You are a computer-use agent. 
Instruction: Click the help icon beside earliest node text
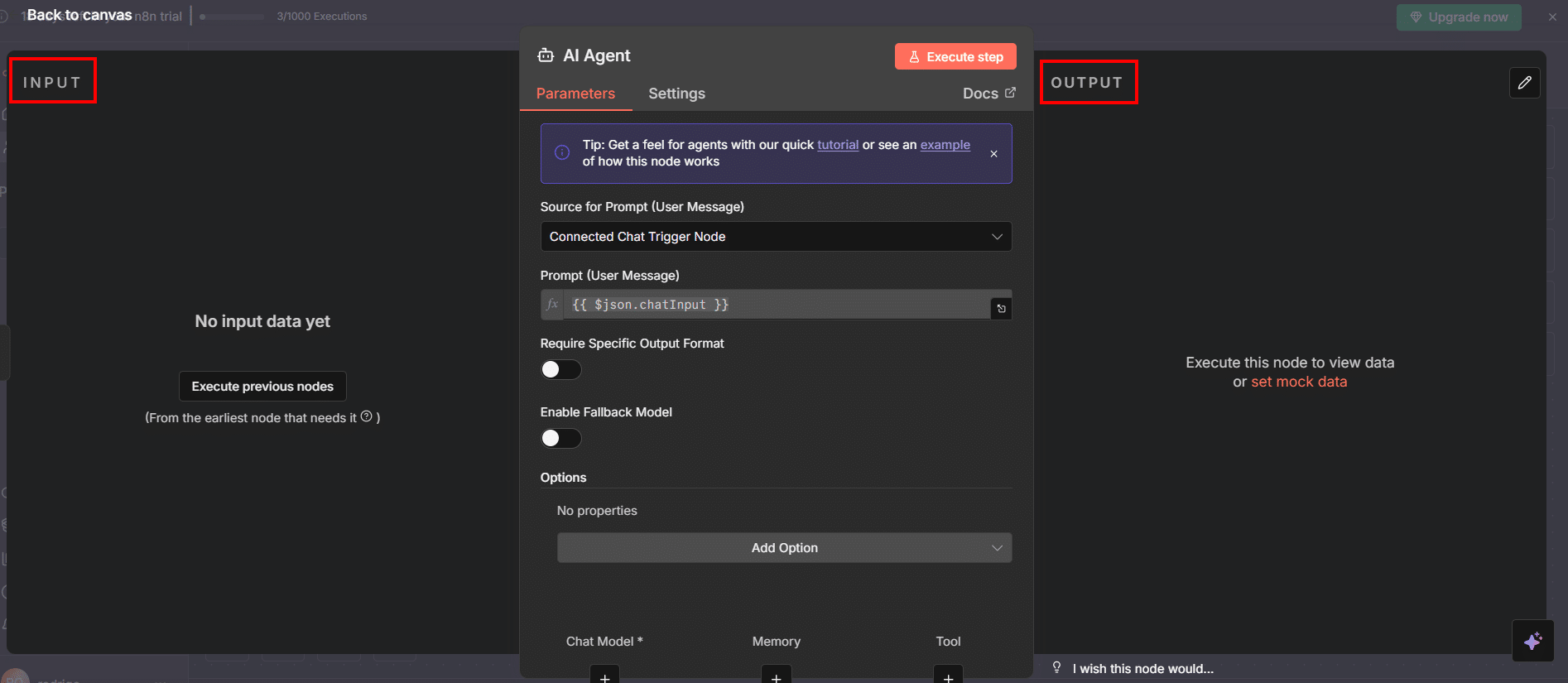pyautogui.click(x=366, y=416)
